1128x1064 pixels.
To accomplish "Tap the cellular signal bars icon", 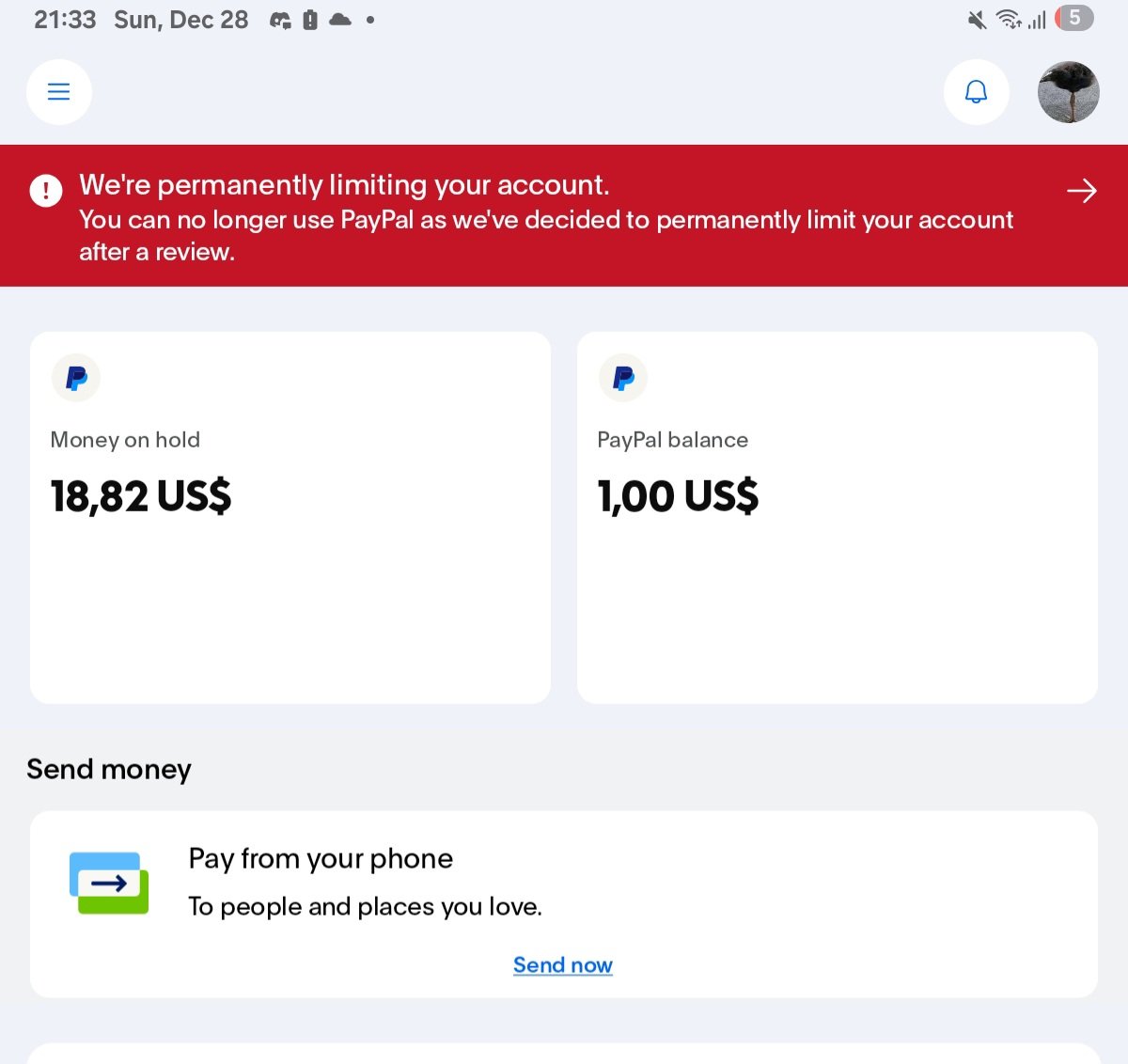I will 1037,20.
